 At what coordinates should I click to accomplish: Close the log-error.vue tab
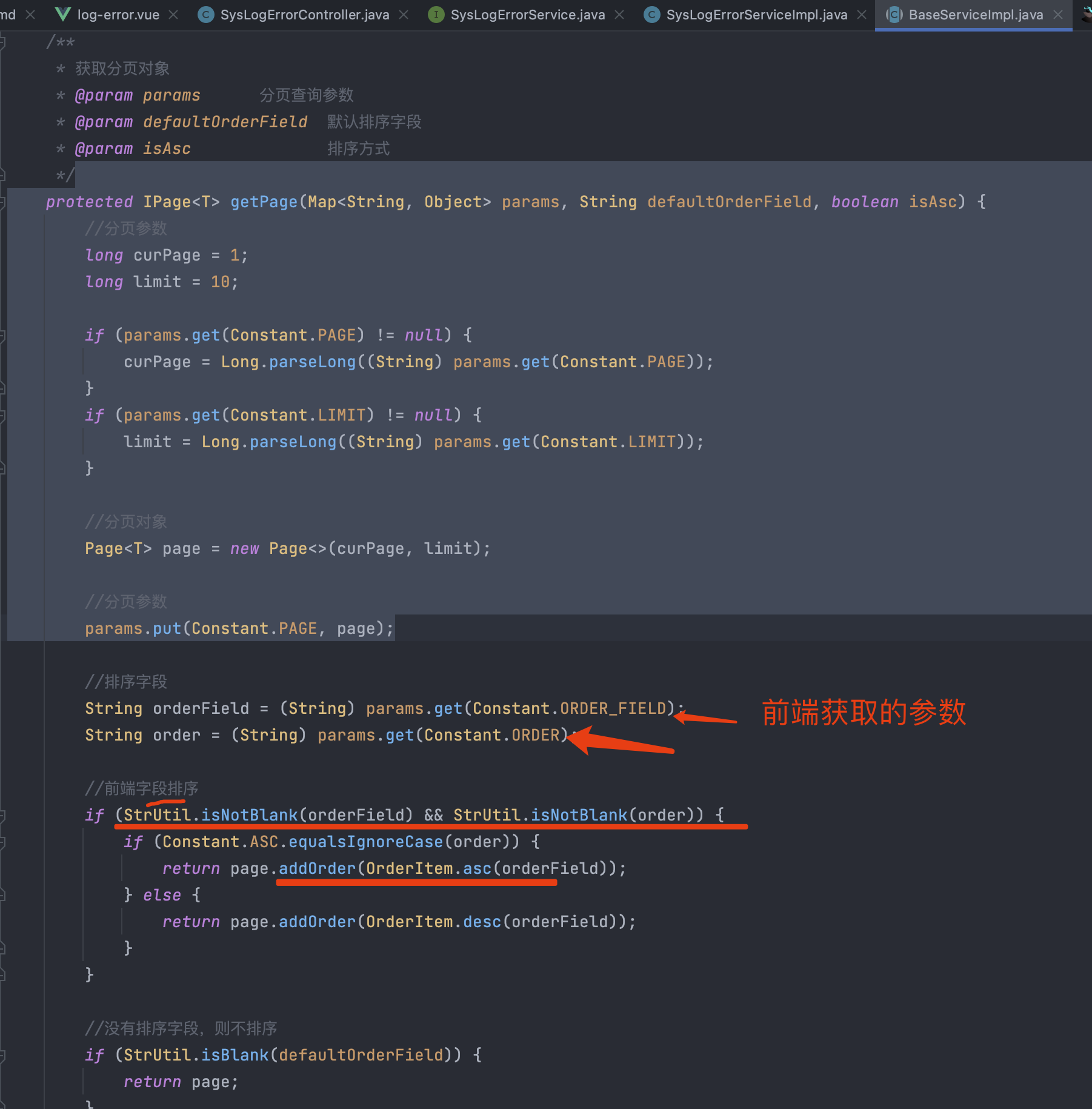click(x=173, y=15)
